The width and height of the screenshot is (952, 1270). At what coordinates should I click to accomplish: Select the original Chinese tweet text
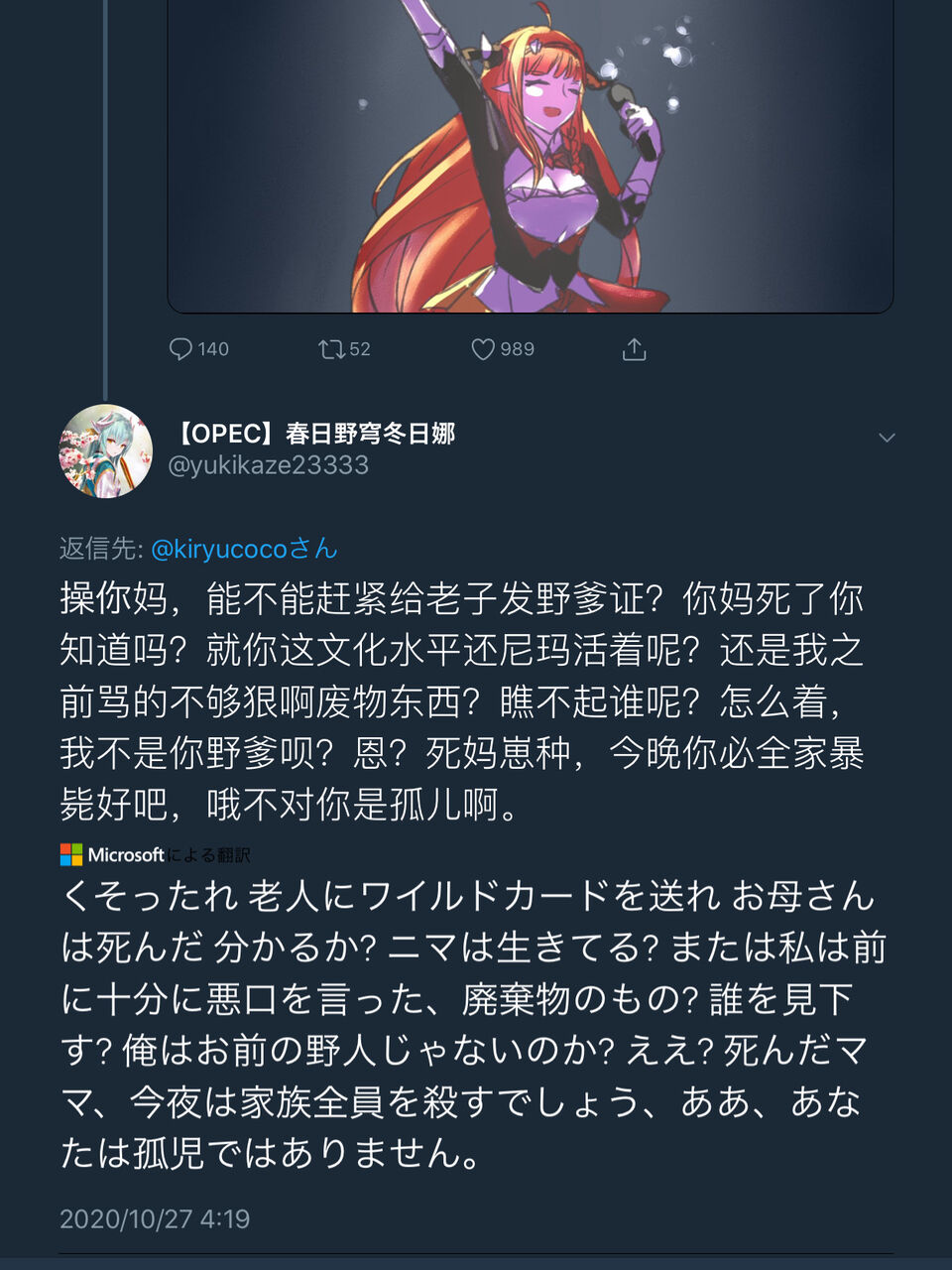[462, 701]
